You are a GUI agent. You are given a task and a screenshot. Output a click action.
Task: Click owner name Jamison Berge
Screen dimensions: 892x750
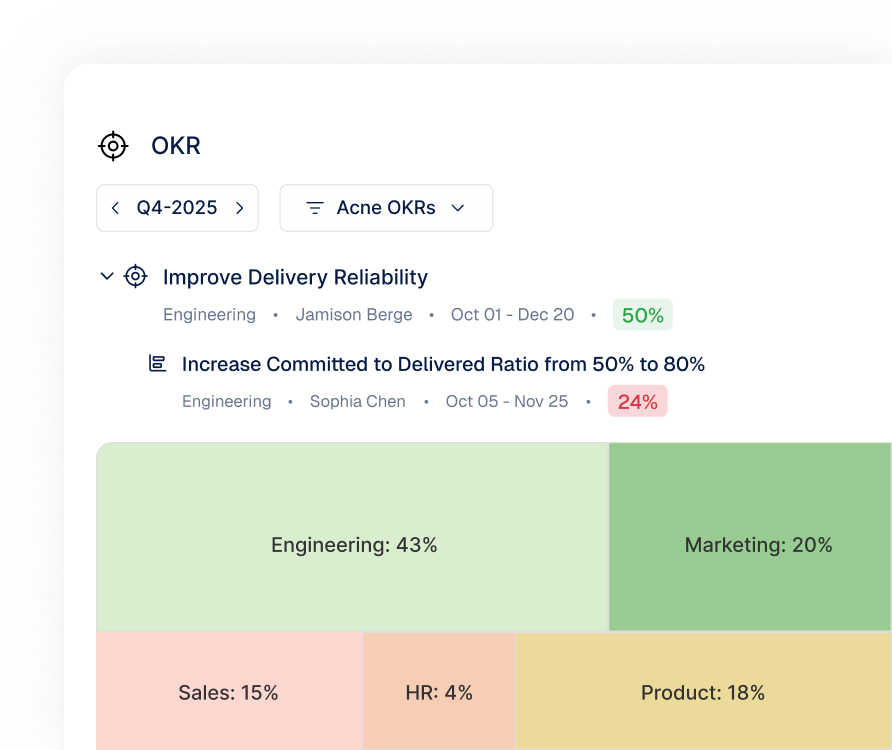(x=354, y=315)
